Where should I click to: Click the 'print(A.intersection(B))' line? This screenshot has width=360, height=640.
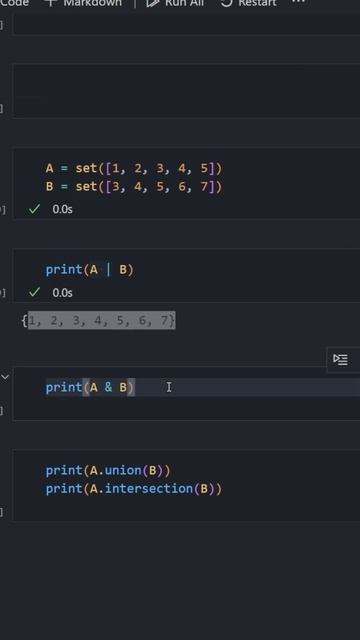tap(134, 489)
